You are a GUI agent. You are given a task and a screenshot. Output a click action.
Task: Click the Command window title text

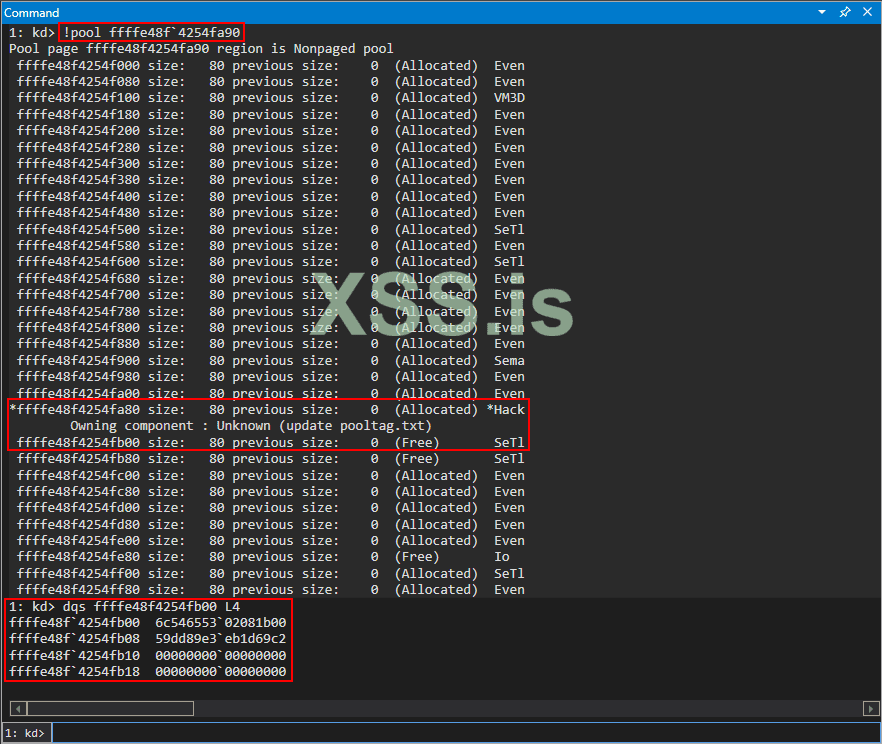(x=32, y=12)
